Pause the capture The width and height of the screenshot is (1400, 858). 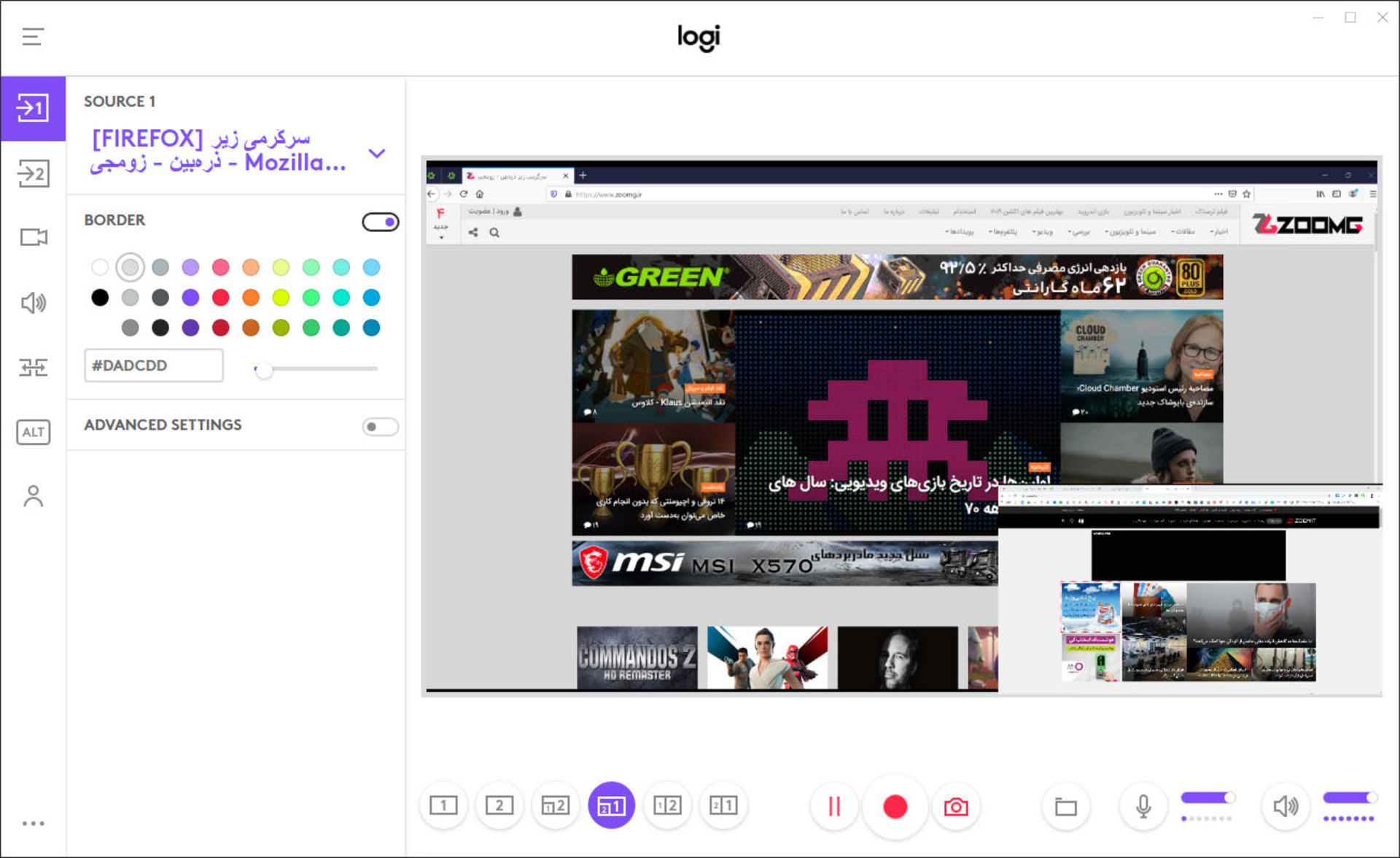pos(834,806)
